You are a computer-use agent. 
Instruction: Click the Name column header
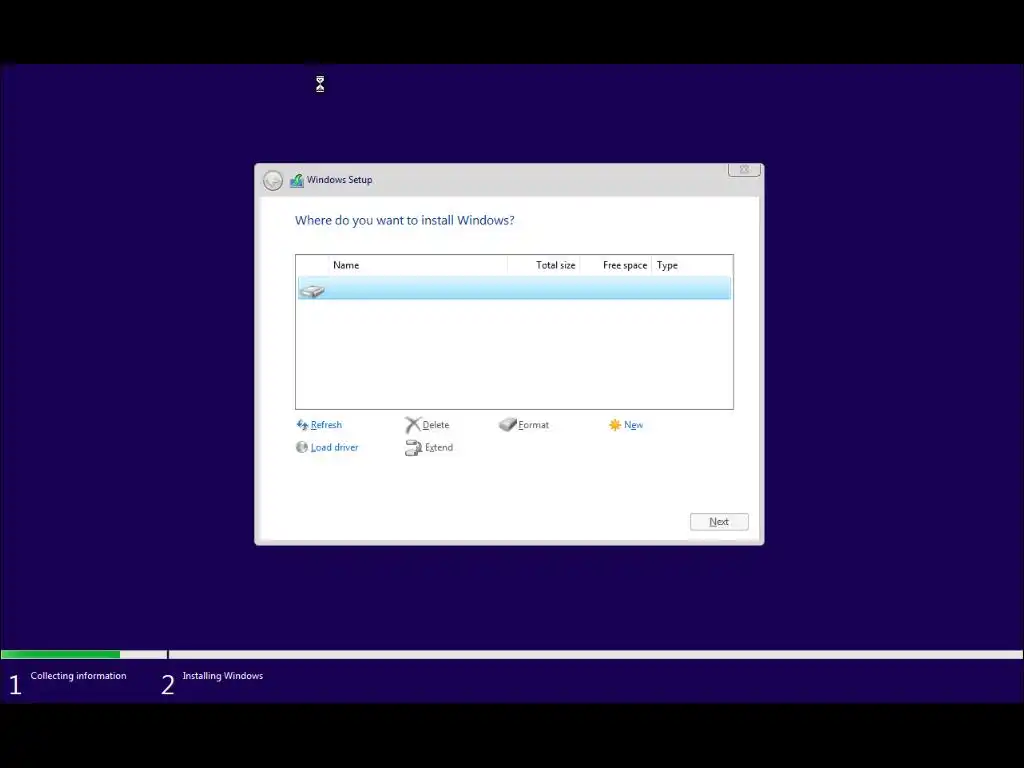pos(345,265)
